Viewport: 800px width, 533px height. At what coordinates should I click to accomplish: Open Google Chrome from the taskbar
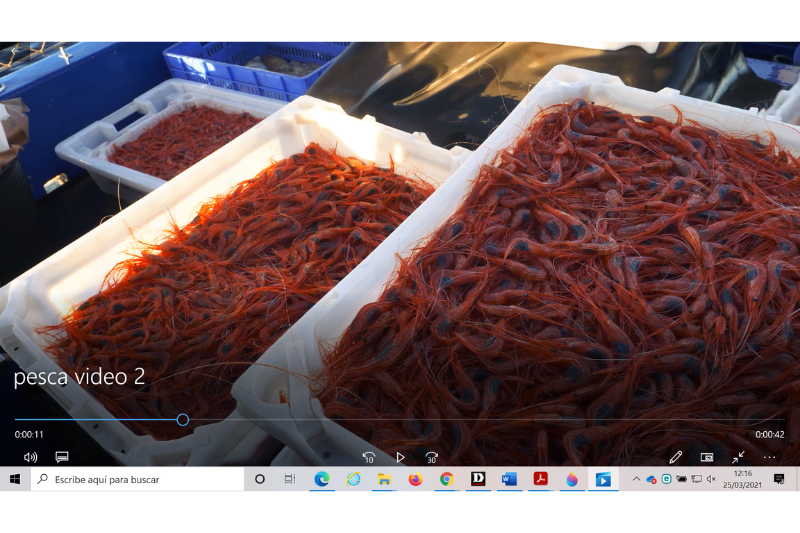[446, 480]
